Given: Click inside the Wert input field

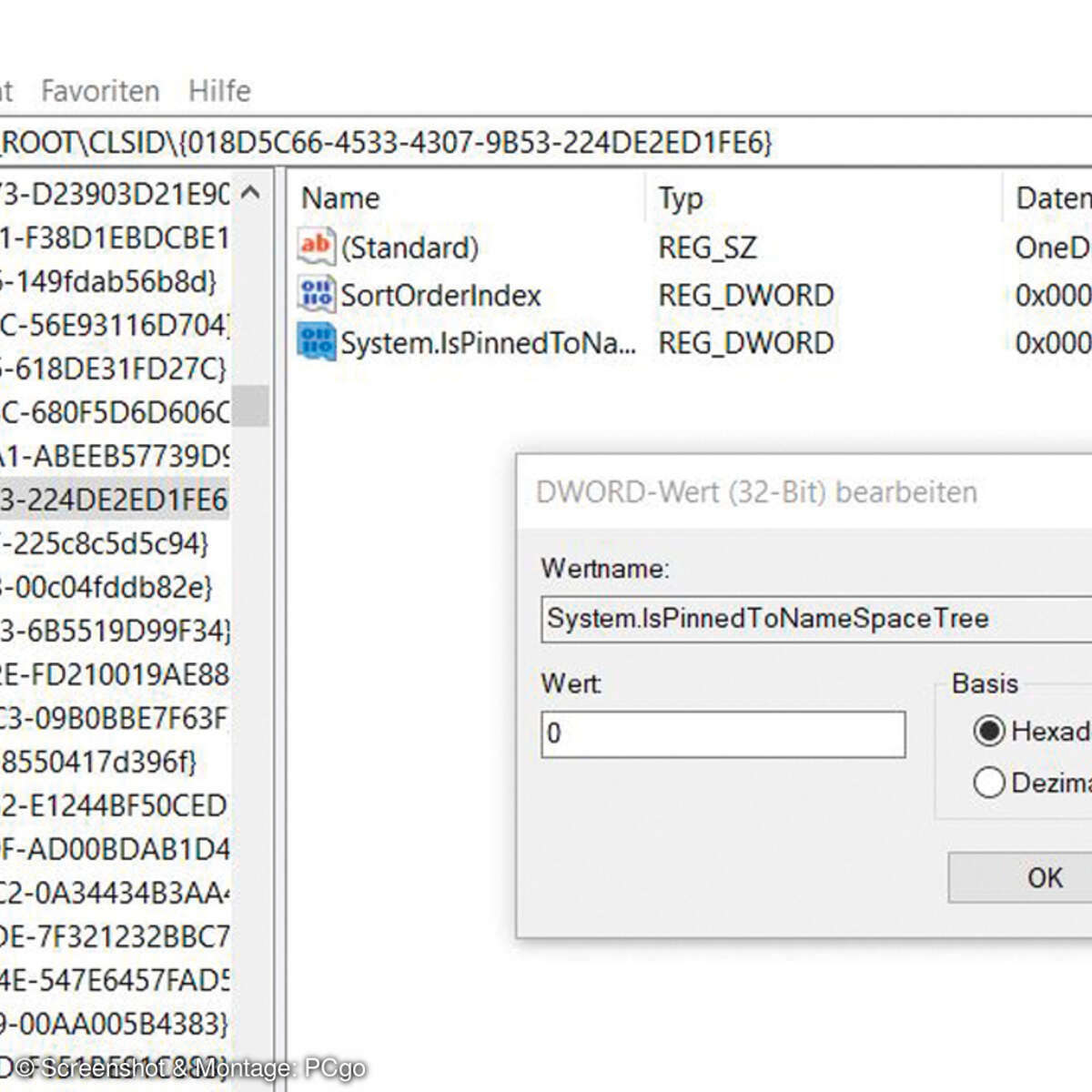Looking at the screenshot, I should point(722,733).
